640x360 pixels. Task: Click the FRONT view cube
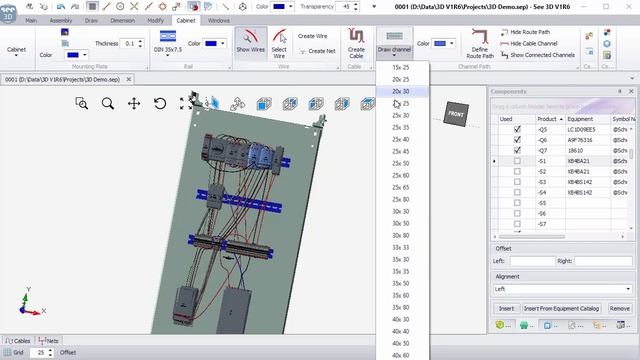pos(456,113)
